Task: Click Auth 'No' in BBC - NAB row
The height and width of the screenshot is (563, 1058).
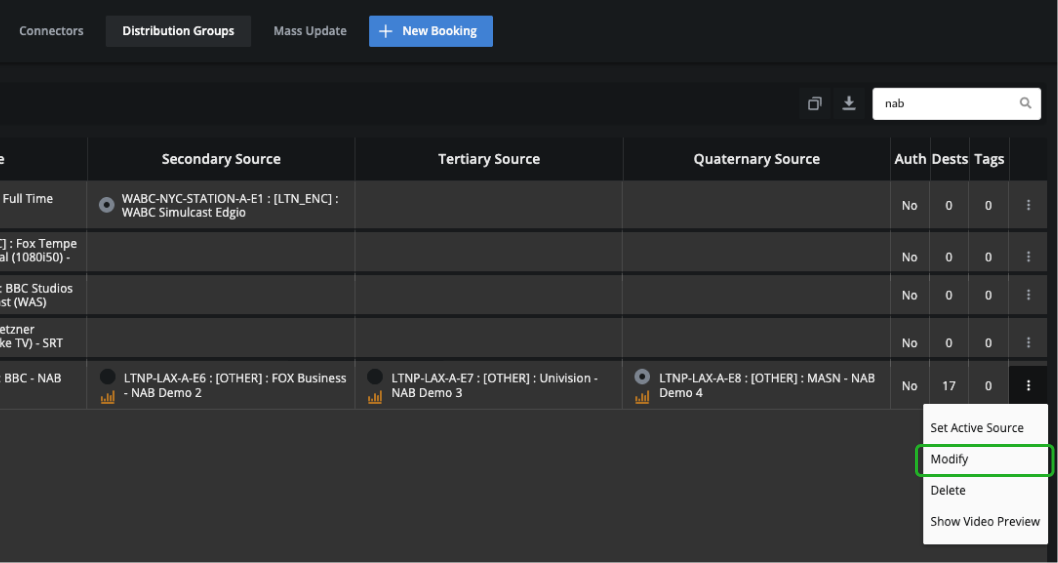Action: pos(910,386)
